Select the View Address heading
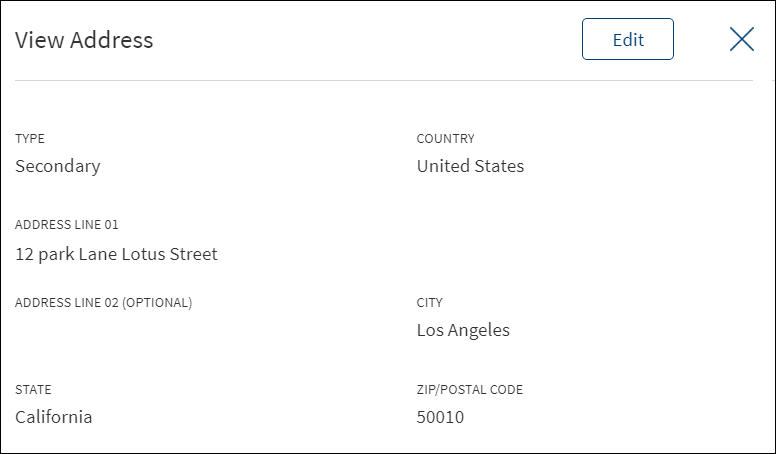776x454 pixels. tap(84, 40)
